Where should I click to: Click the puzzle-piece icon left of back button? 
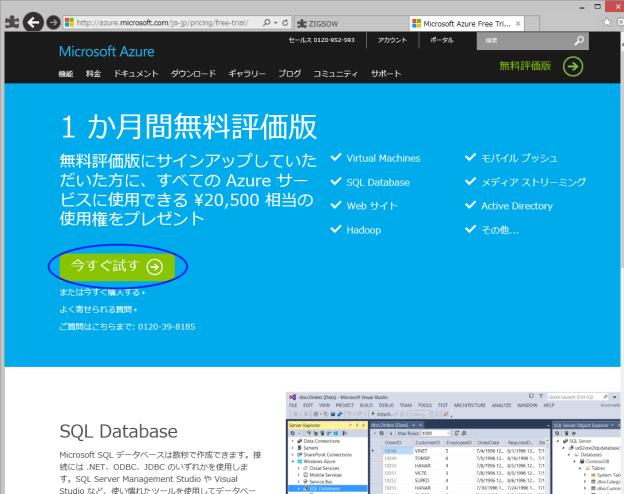click(12, 23)
